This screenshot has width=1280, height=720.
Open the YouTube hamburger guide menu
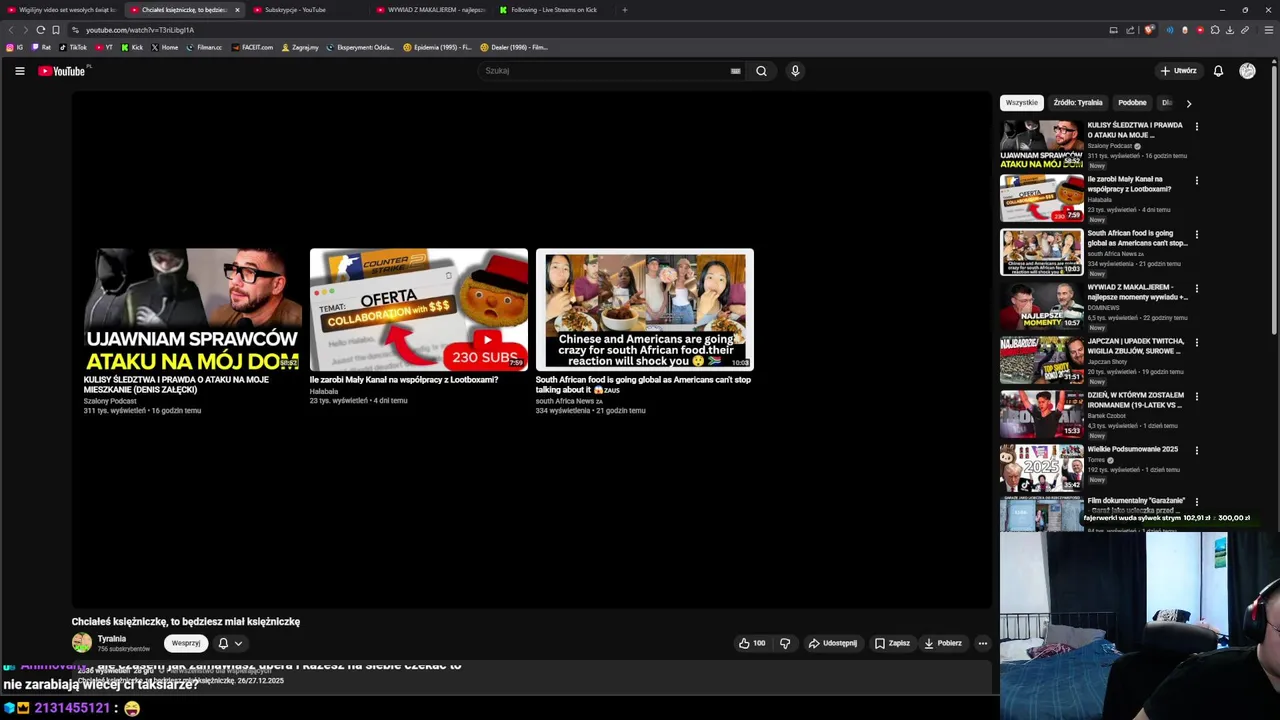point(19,71)
